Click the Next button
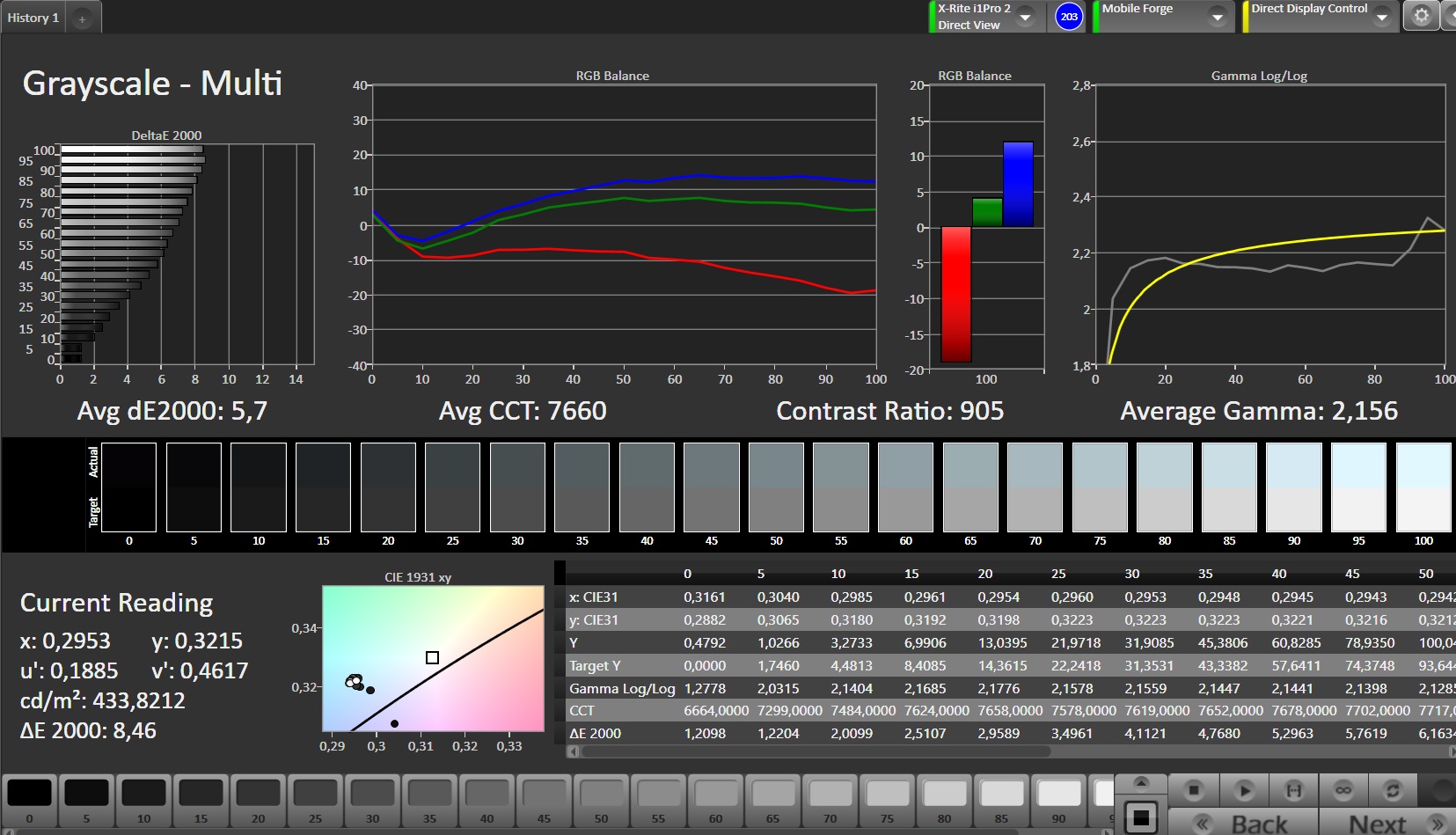1456x835 pixels. pos(1386,824)
